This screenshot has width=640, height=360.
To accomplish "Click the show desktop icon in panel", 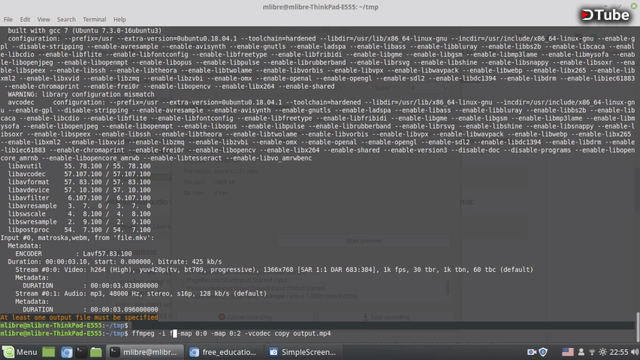I will tap(49, 352).
